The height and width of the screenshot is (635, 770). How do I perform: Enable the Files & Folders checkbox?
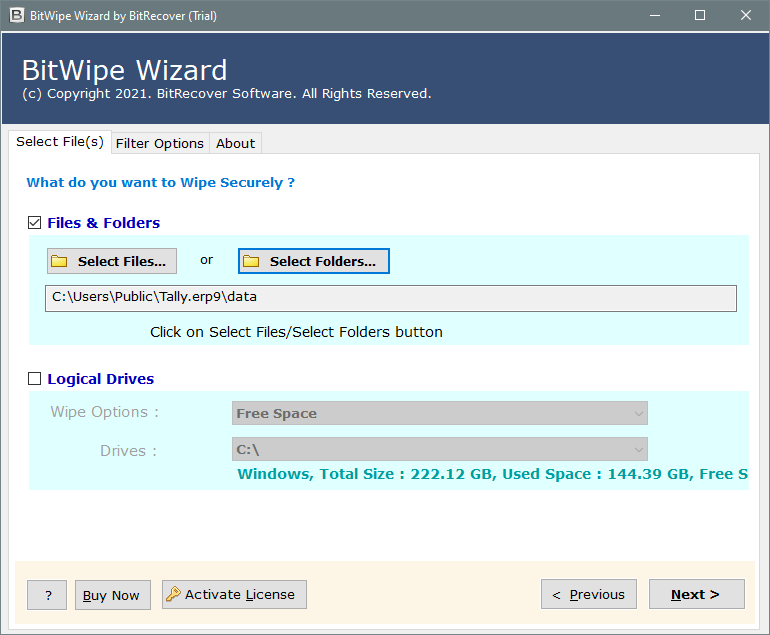pos(34,222)
